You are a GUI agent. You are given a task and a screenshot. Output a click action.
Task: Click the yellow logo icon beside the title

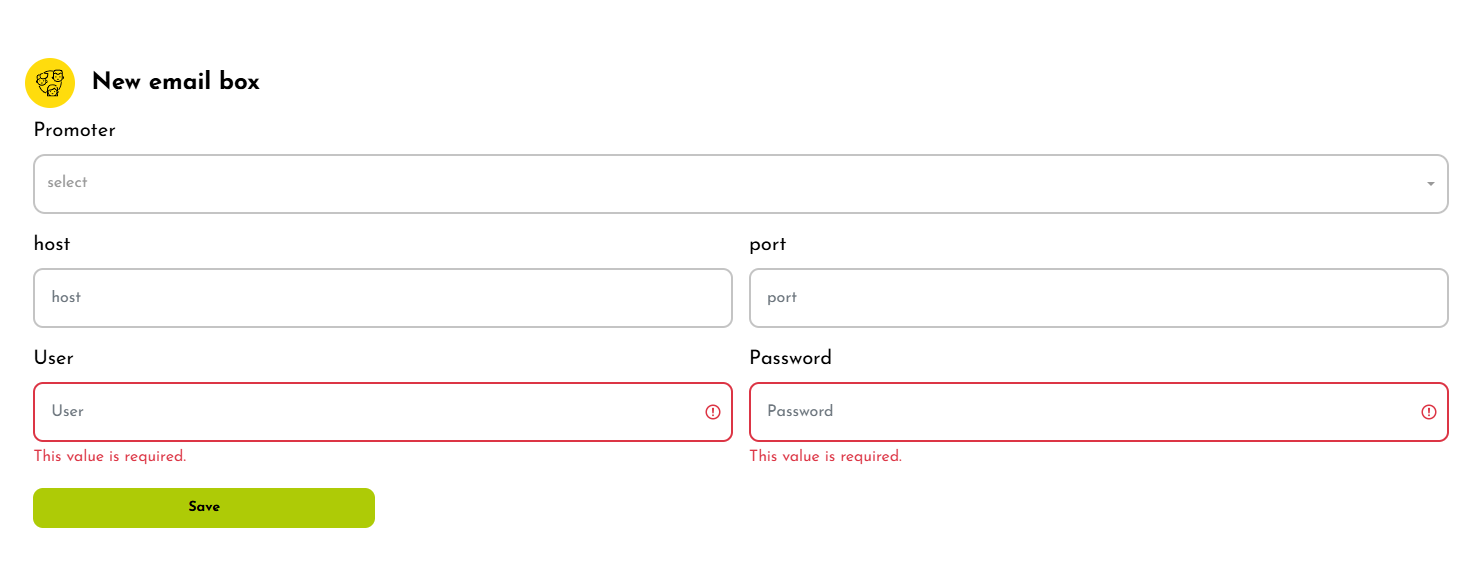coord(50,82)
